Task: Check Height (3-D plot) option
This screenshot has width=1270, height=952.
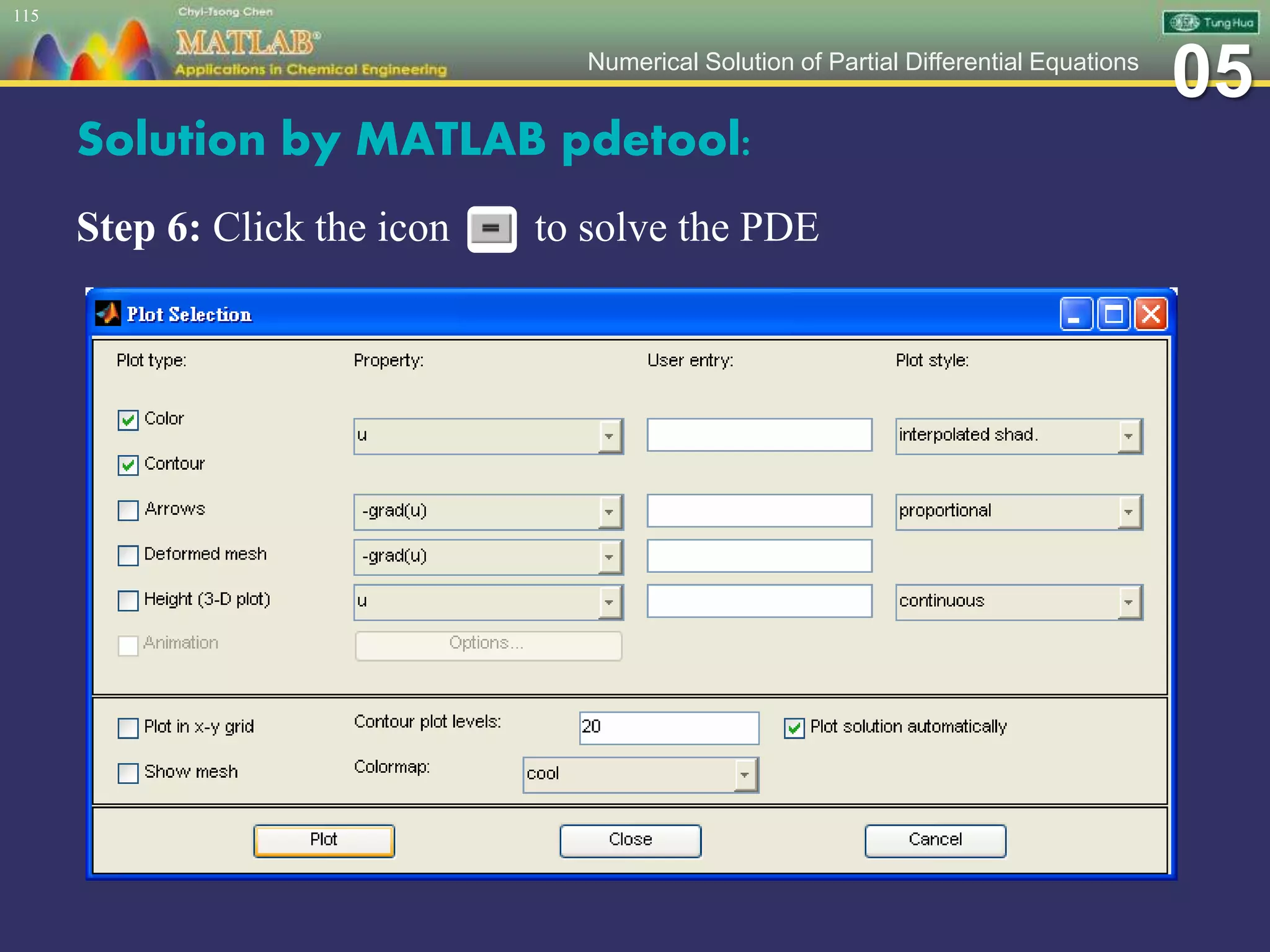Action: (x=128, y=601)
